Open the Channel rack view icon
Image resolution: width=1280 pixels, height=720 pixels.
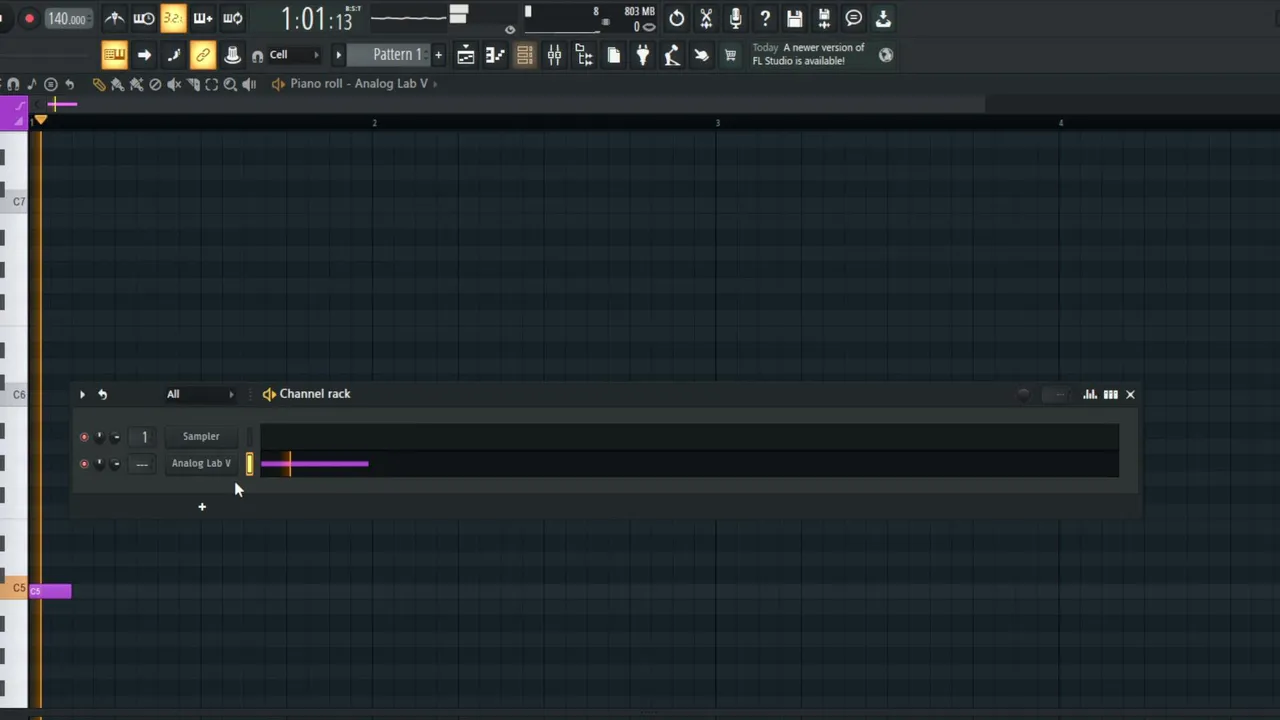click(x=525, y=55)
